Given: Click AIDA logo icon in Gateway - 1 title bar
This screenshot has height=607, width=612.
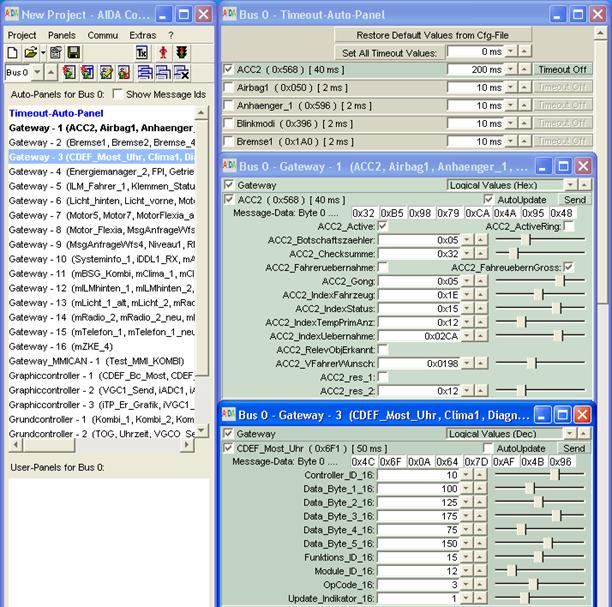Looking at the screenshot, I should (x=230, y=166).
